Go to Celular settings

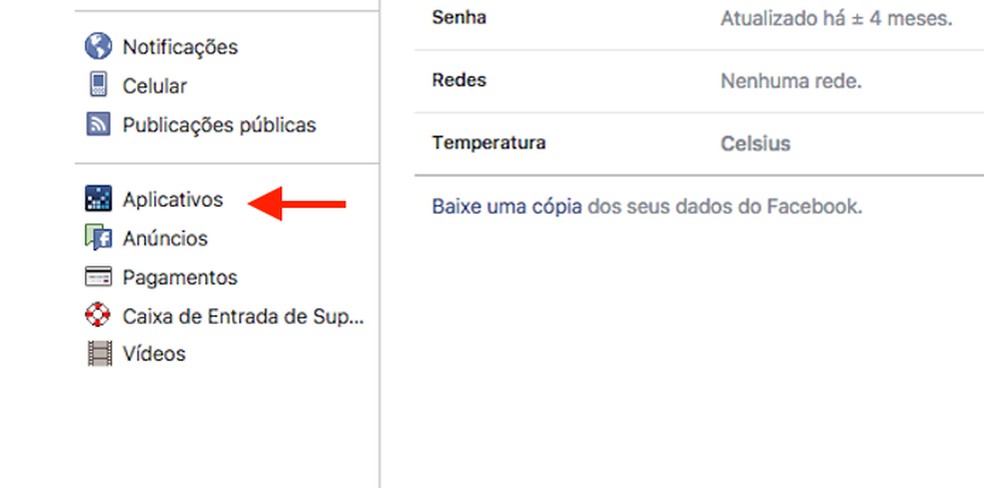(155, 86)
